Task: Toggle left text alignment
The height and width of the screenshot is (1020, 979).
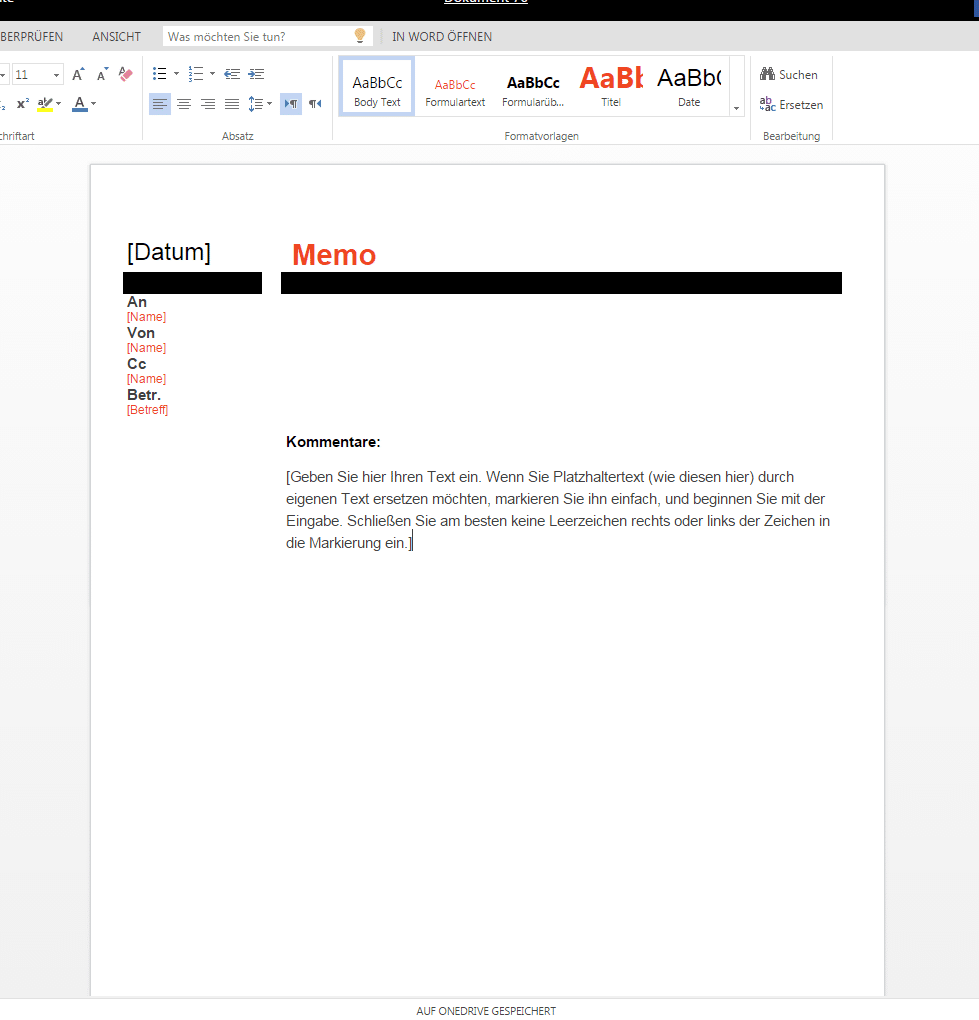Action: tap(159, 104)
